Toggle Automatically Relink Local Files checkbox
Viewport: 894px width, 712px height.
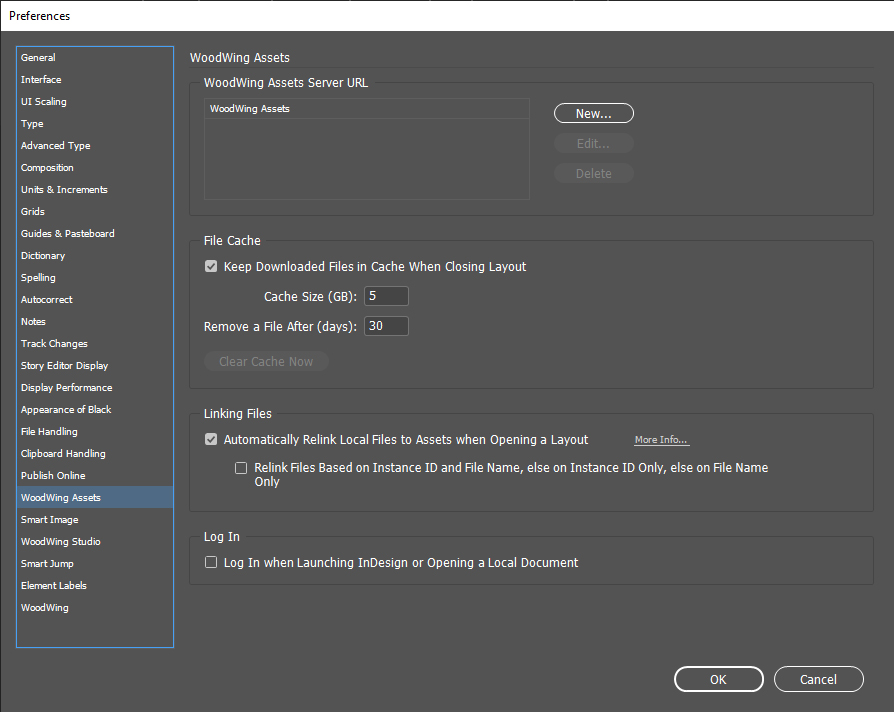(211, 440)
